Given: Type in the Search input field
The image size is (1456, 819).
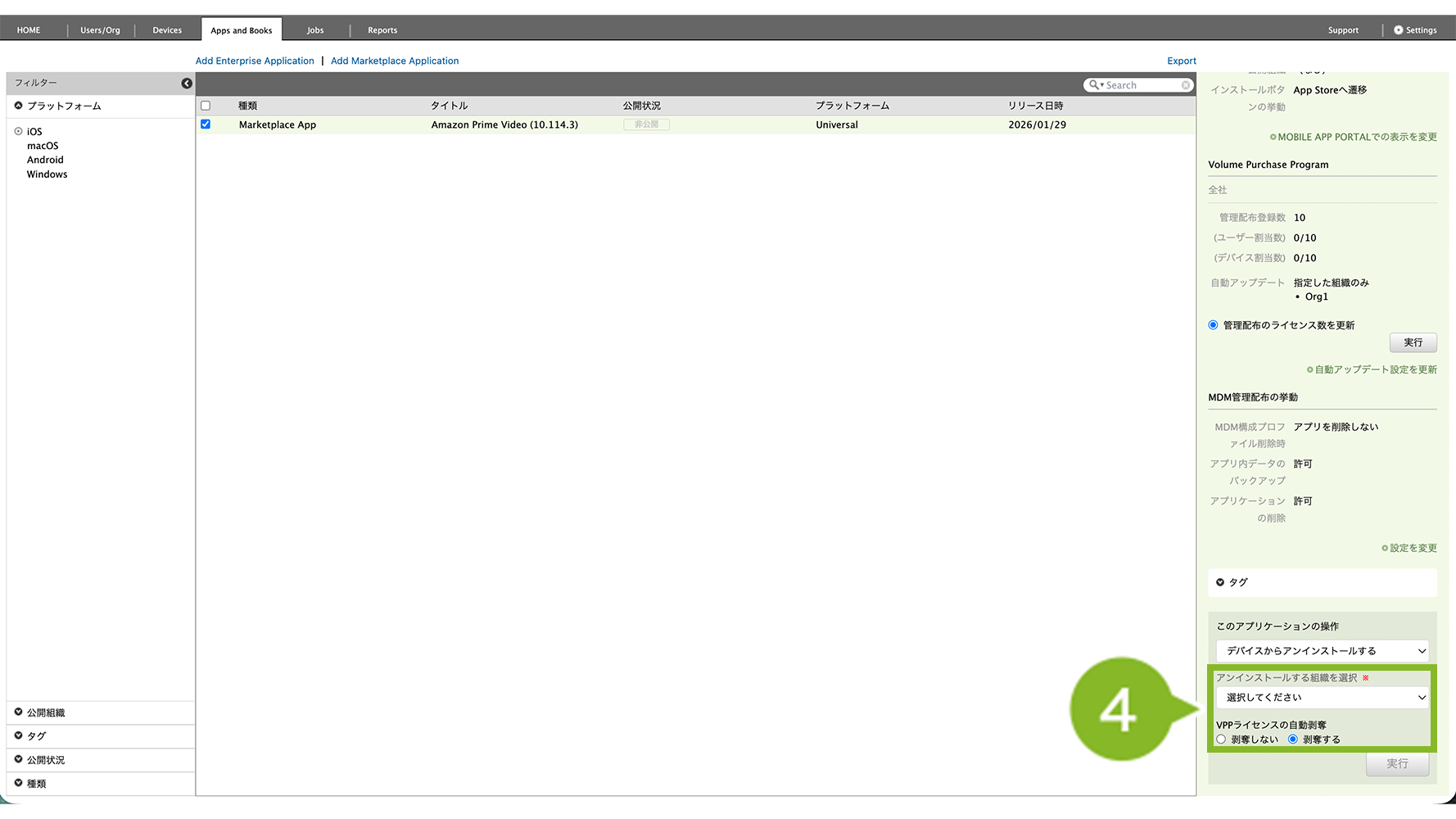Looking at the screenshot, I should click(1142, 85).
